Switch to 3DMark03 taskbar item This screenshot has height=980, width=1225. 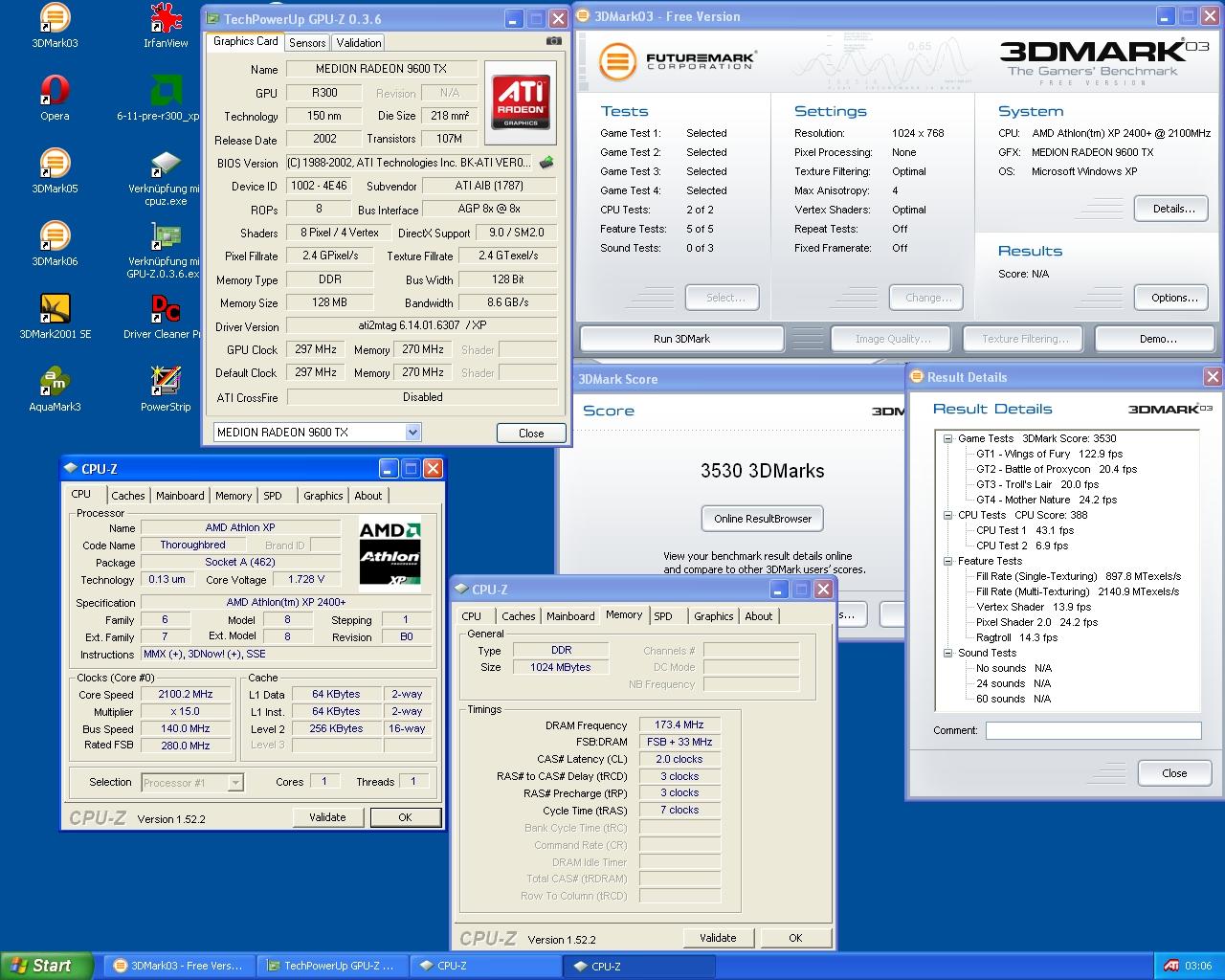click(x=181, y=966)
